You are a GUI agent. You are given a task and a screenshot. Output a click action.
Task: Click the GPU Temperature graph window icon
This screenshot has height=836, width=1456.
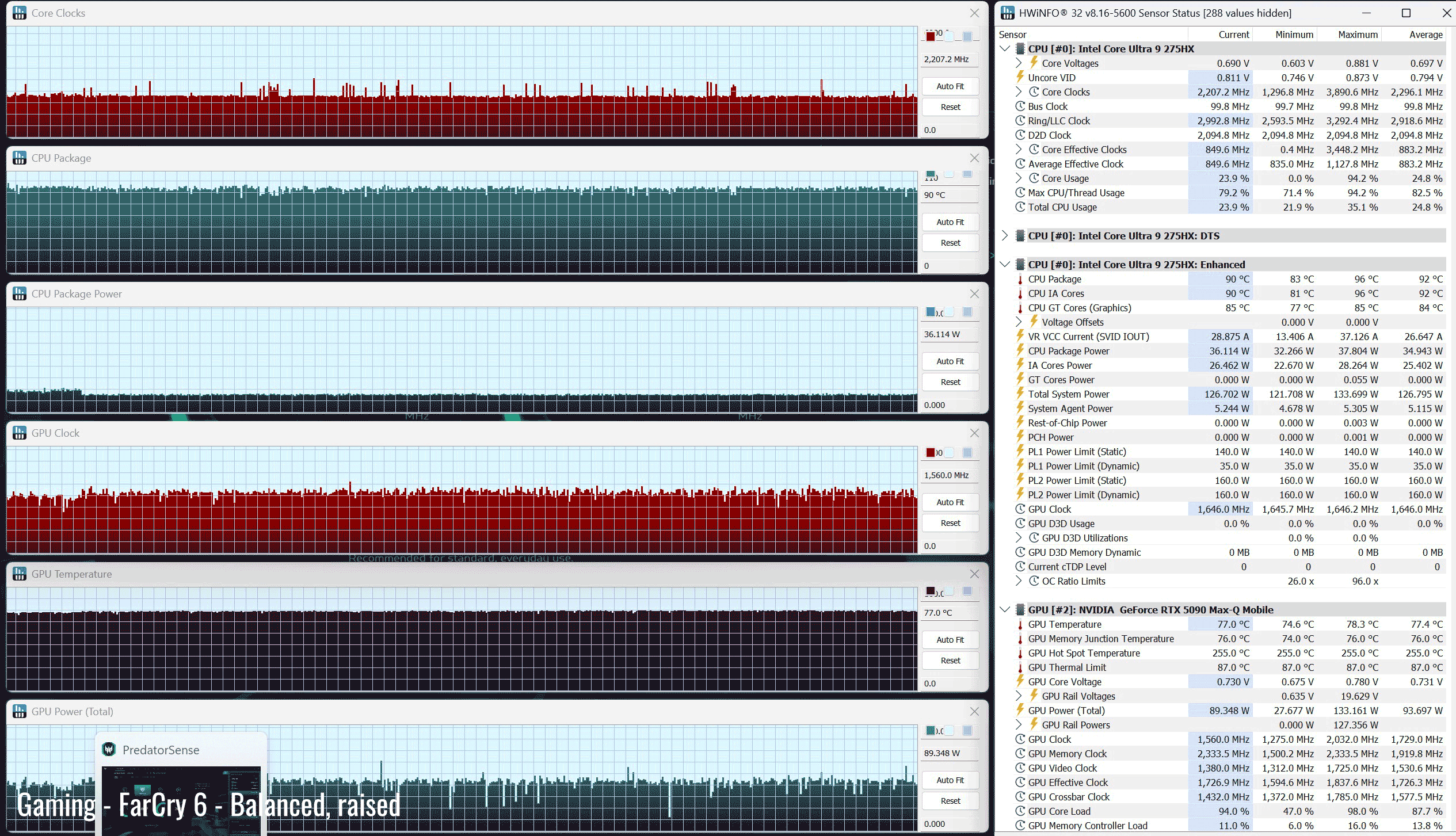pos(20,574)
